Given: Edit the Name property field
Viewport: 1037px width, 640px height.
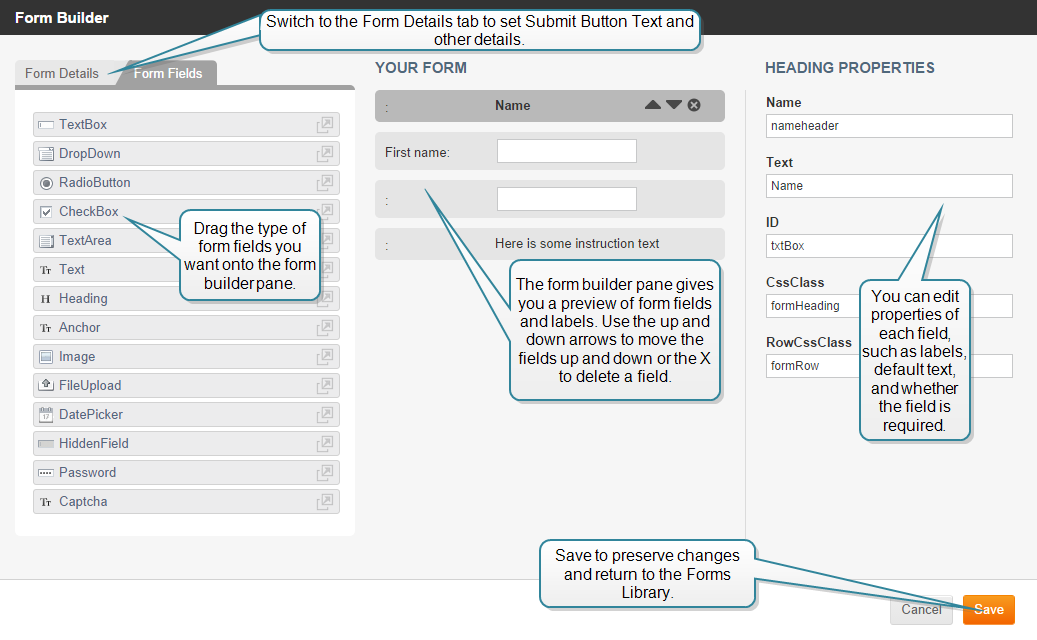Looking at the screenshot, I should [x=889, y=126].
